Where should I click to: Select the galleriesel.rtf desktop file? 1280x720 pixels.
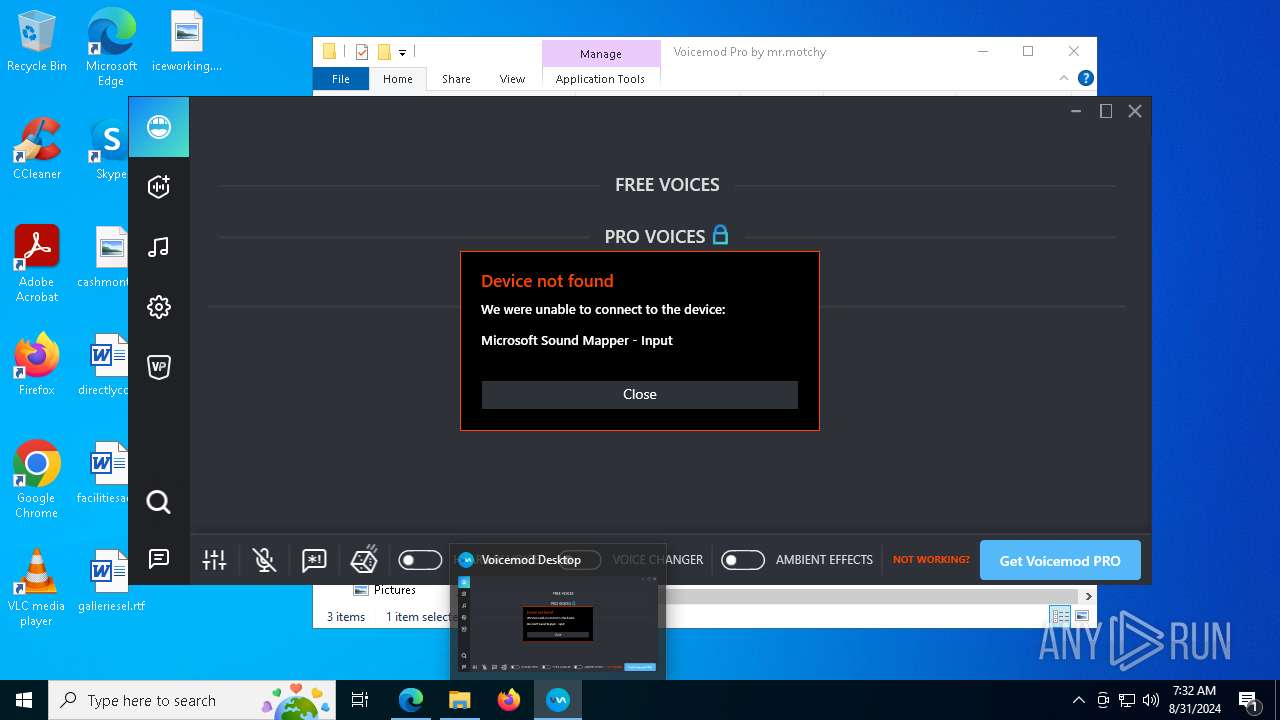pyautogui.click(x=110, y=580)
